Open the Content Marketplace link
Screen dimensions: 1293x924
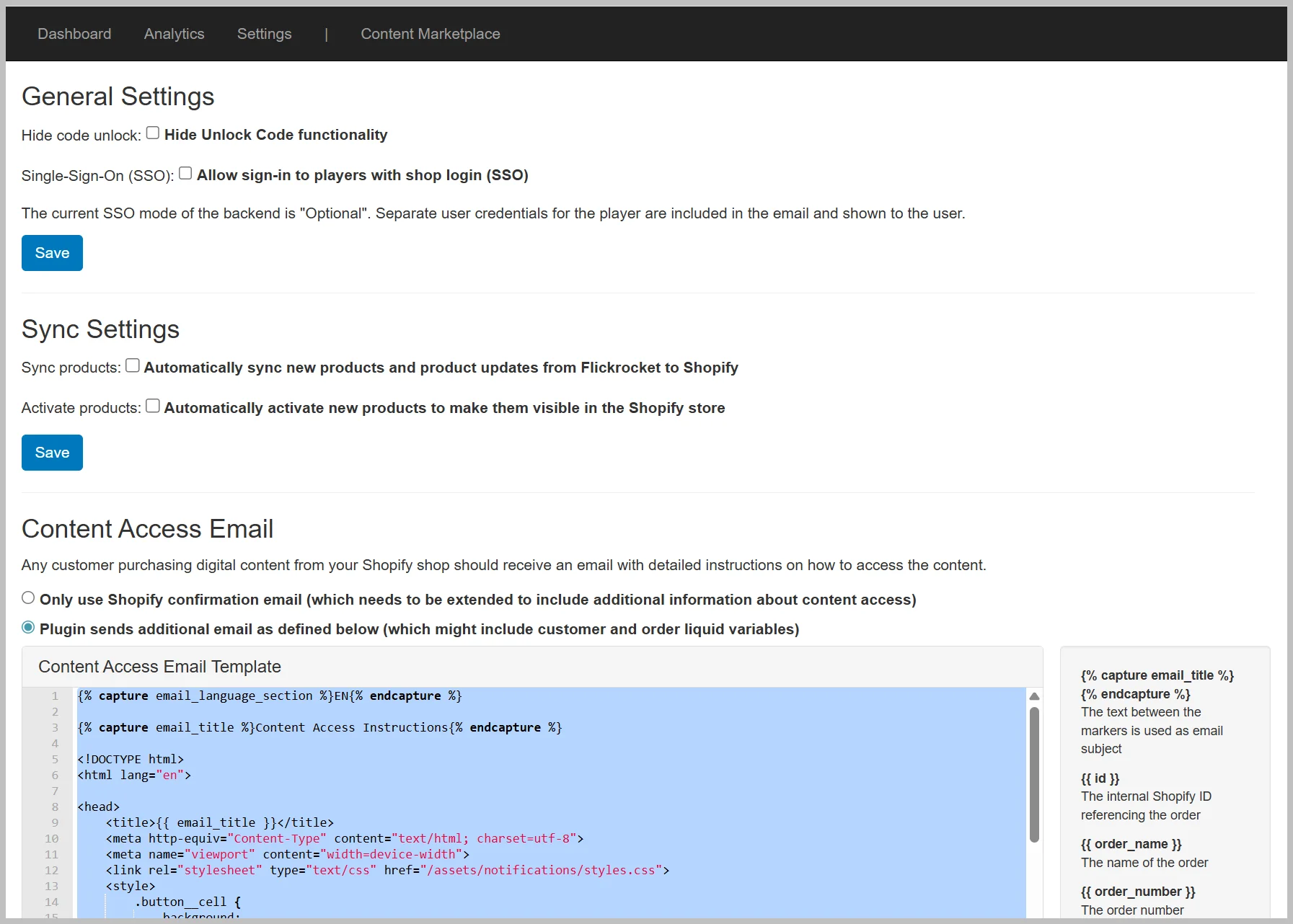[430, 34]
